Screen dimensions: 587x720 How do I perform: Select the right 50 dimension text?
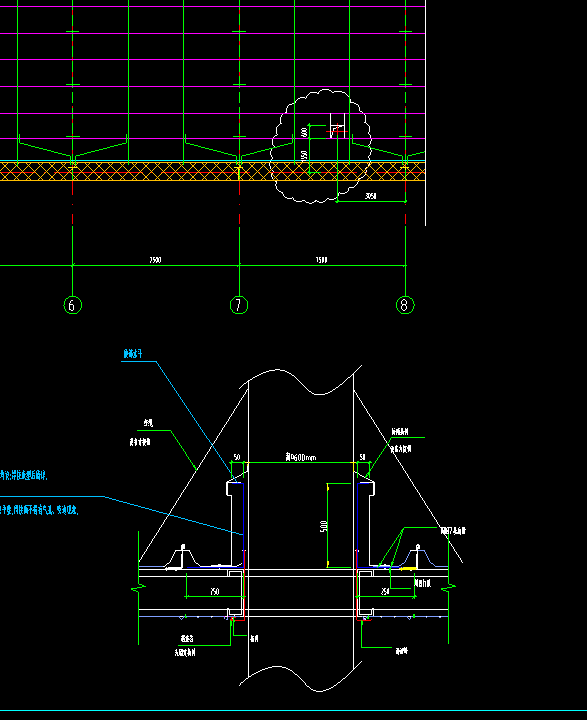(x=362, y=457)
